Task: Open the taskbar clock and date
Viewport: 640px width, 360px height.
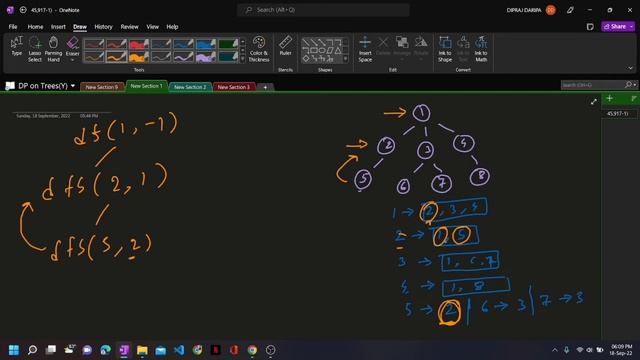Action: pyautogui.click(x=621, y=350)
